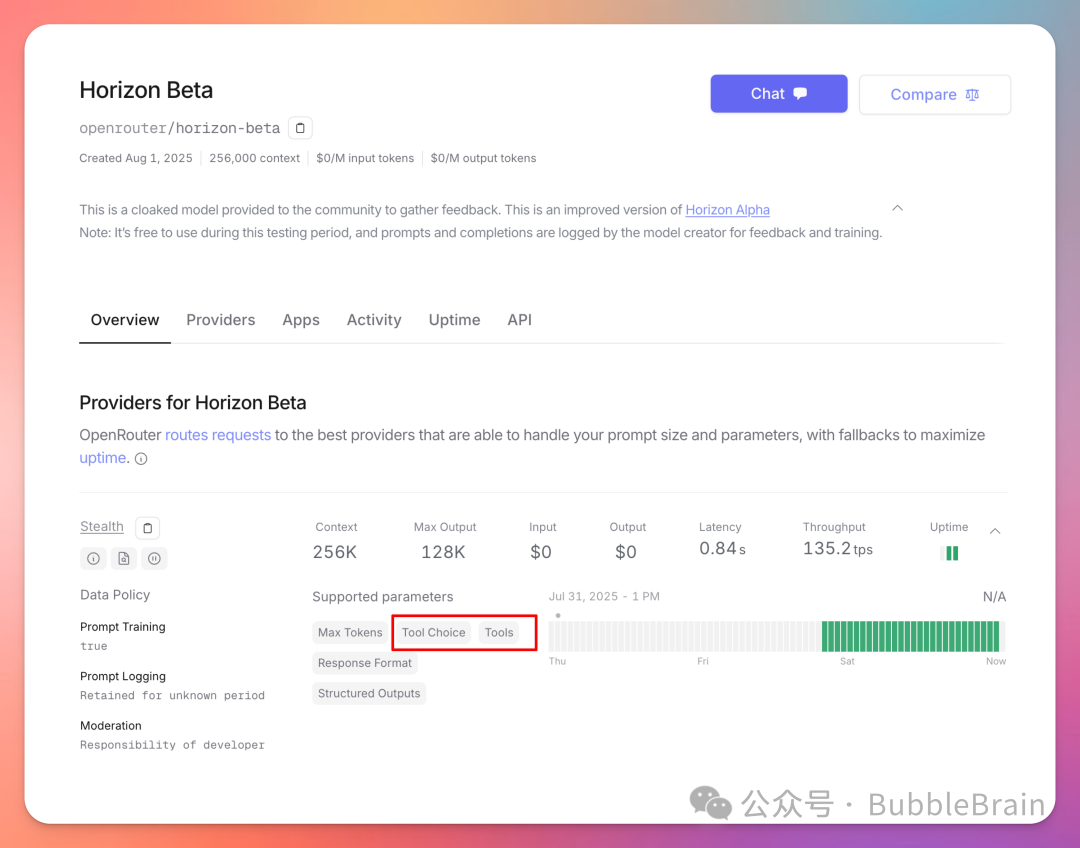Click the Compare button
The width and height of the screenshot is (1080, 848).
point(935,94)
